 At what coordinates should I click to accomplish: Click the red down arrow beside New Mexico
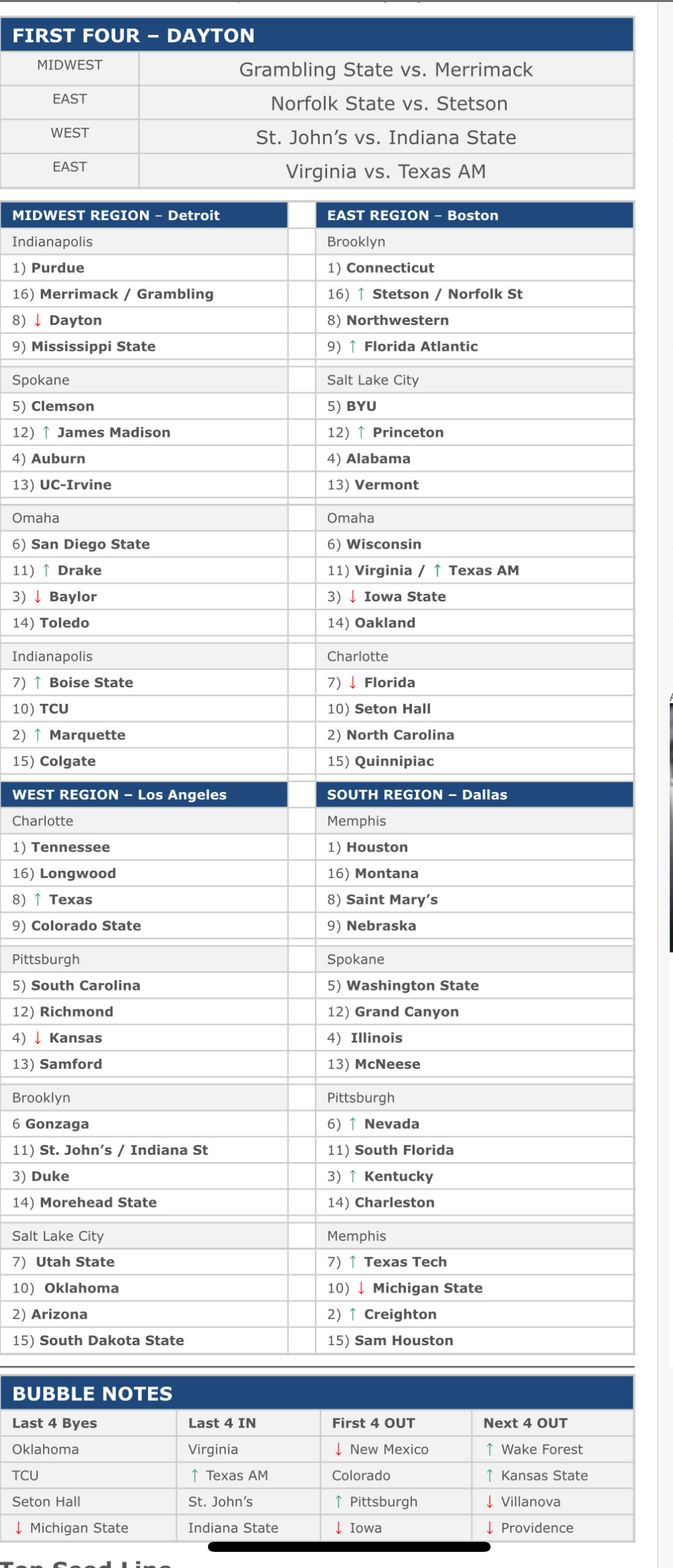coord(339,1450)
